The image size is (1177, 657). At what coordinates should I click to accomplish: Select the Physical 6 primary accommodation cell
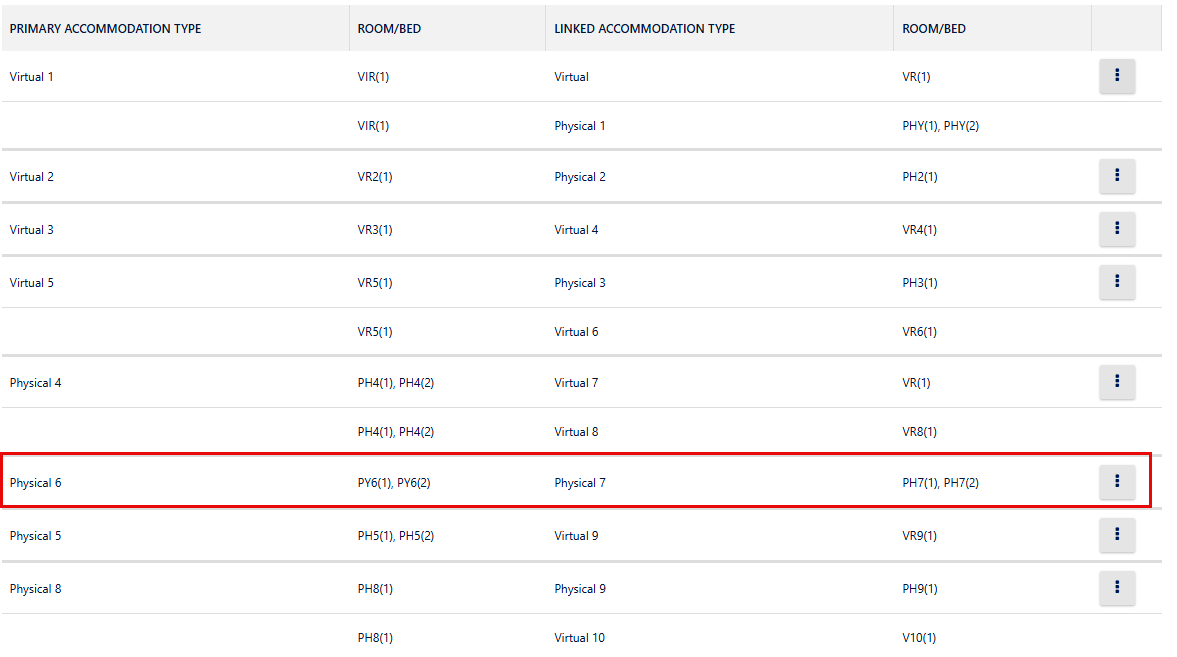point(36,483)
